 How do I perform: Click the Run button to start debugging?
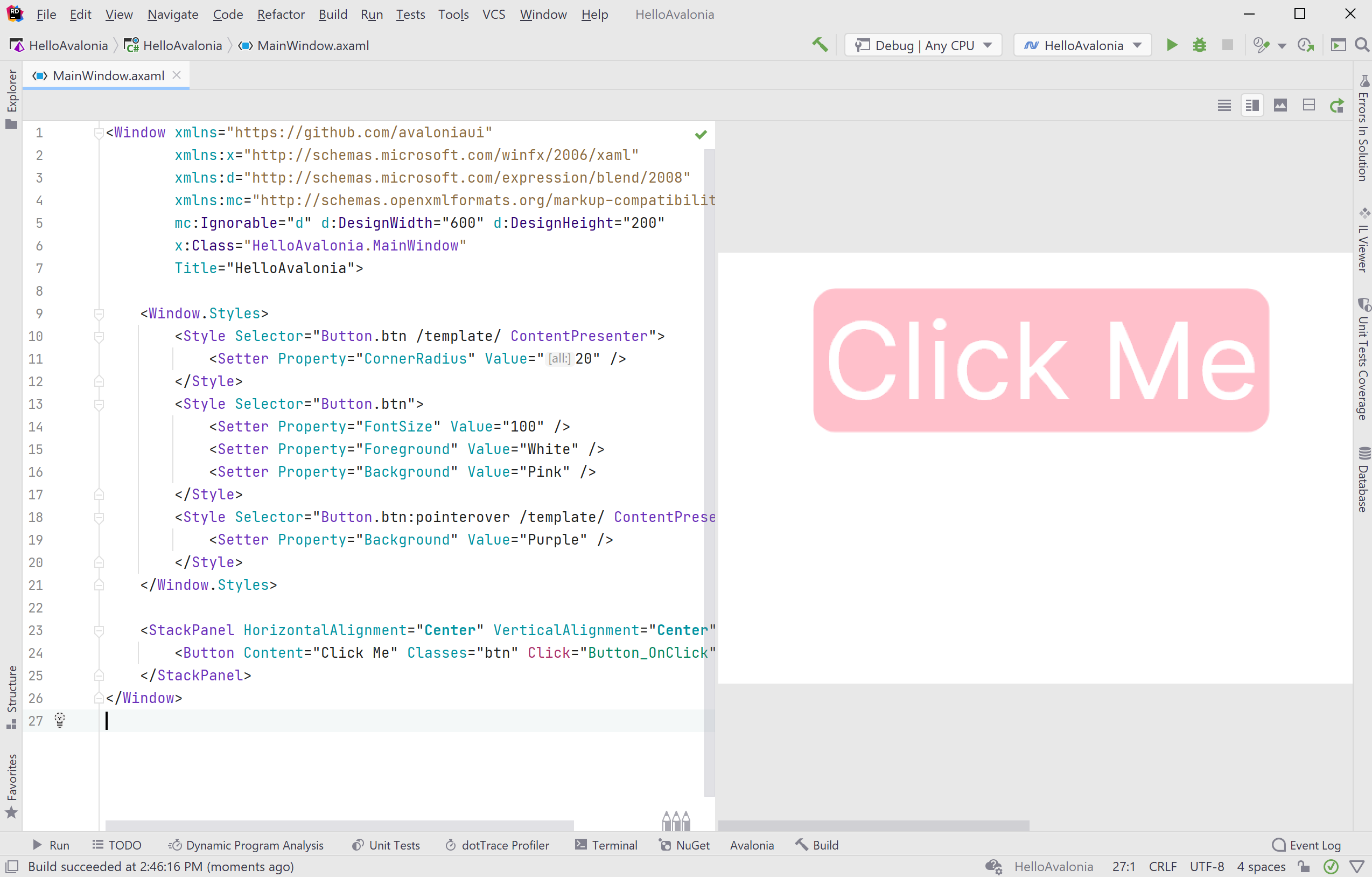(x=1171, y=45)
